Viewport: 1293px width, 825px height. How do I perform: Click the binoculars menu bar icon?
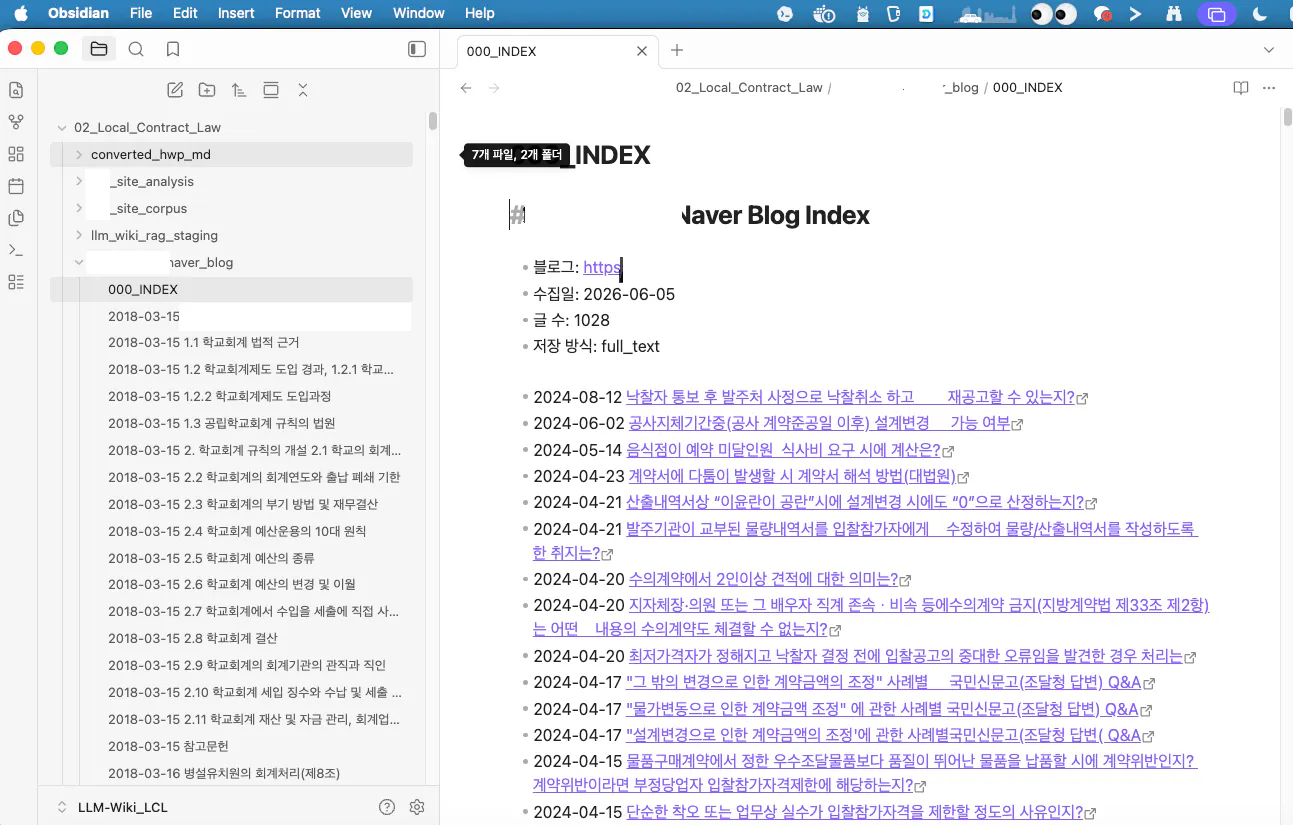tap(1173, 14)
